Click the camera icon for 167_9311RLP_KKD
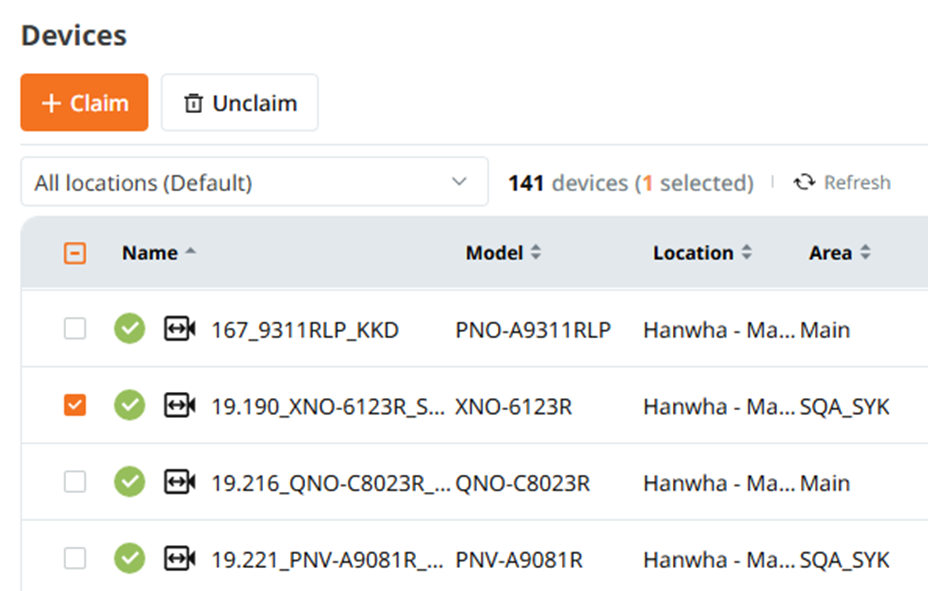Image resolution: width=928 pixels, height=591 pixels. point(179,328)
